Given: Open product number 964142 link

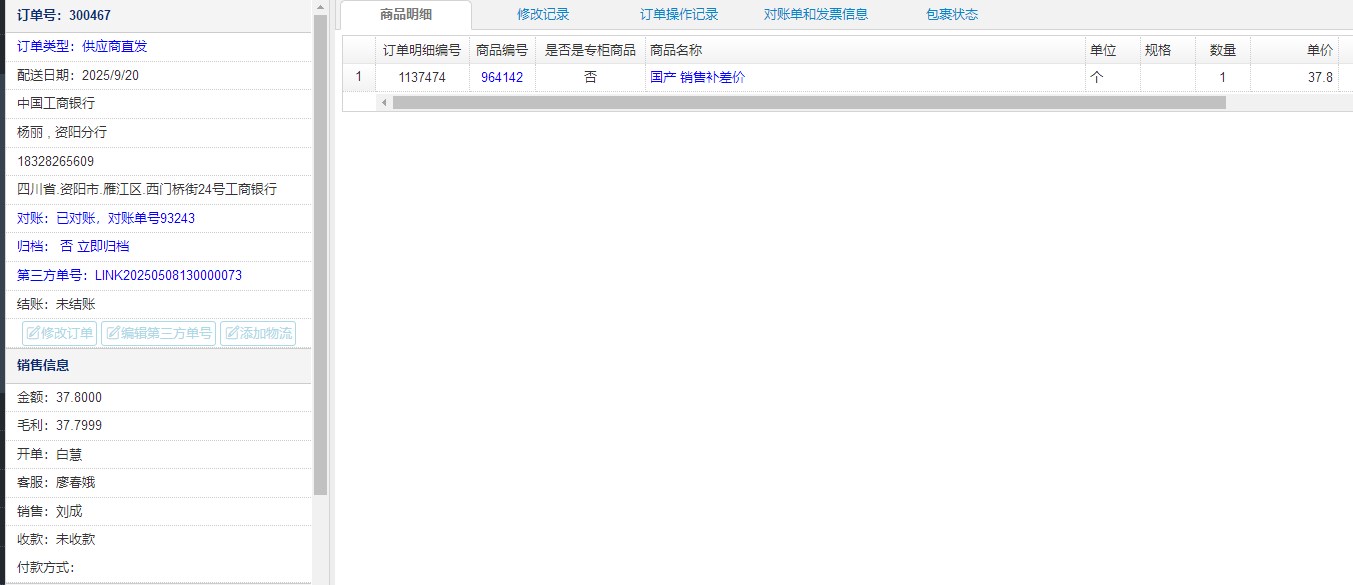Looking at the screenshot, I should click(x=502, y=77).
